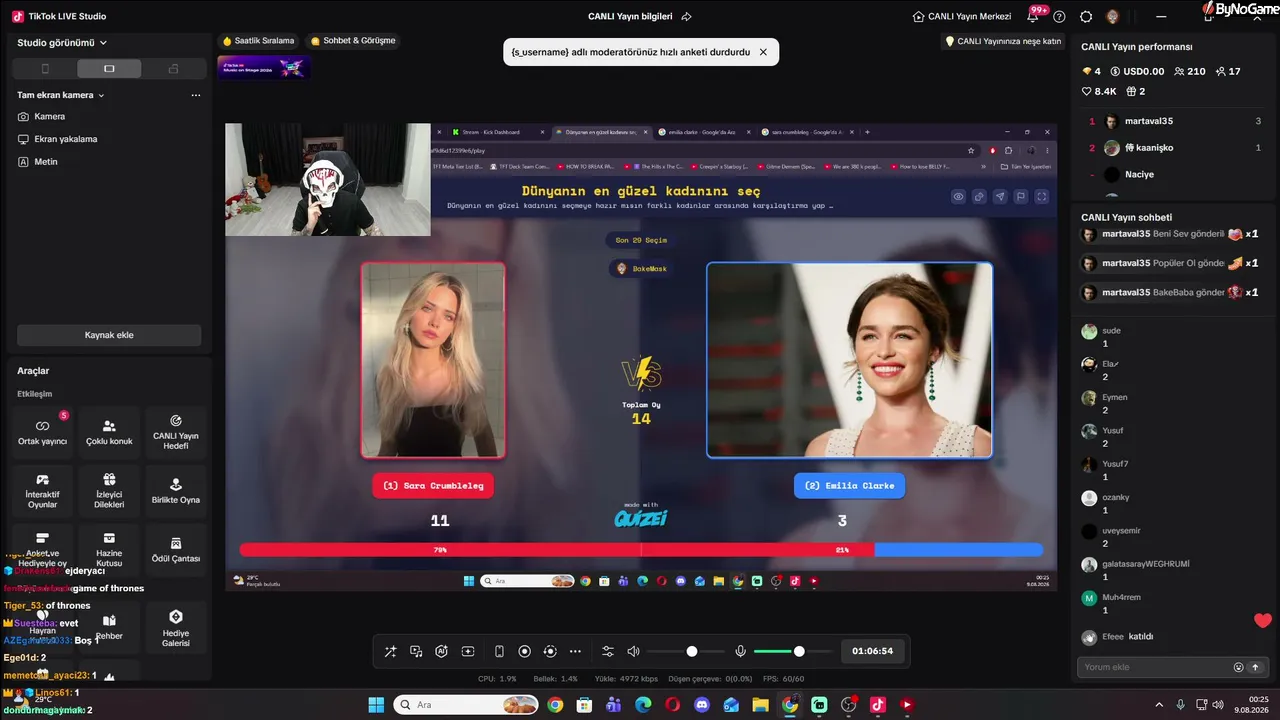This screenshot has height=720, width=1280.
Task: Open the audio mixer settings icon
Action: click(x=607, y=651)
